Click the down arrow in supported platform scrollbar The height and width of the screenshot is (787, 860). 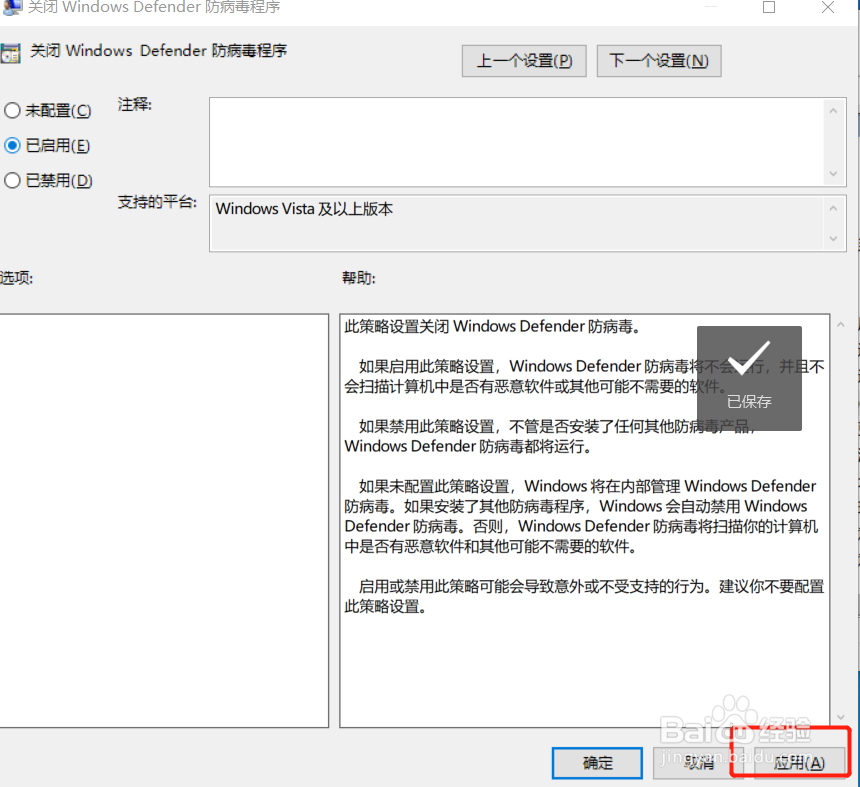coord(834,239)
